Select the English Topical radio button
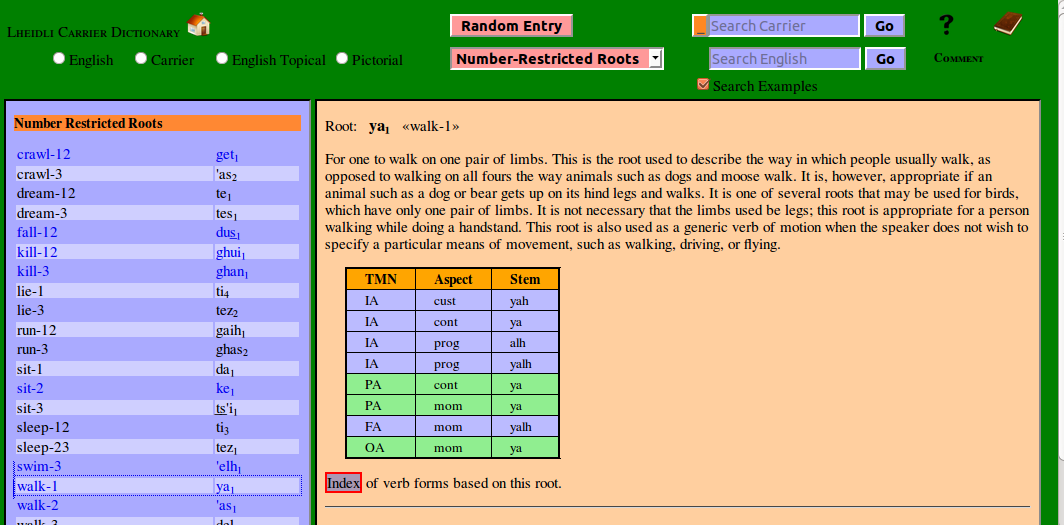This screenshot has width=1064, height=525. (222, 59)
